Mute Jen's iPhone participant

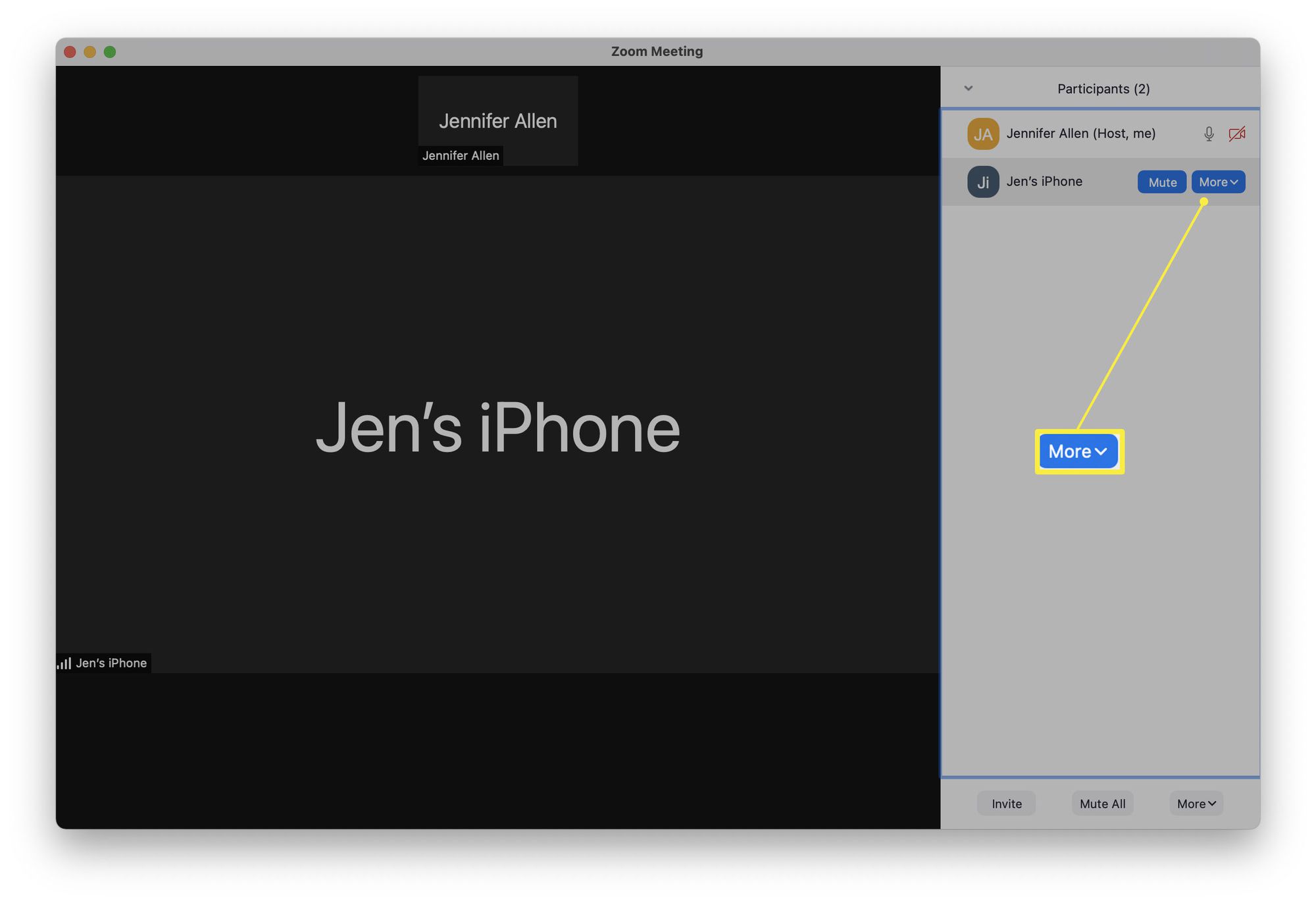[x=1162, y=182]
